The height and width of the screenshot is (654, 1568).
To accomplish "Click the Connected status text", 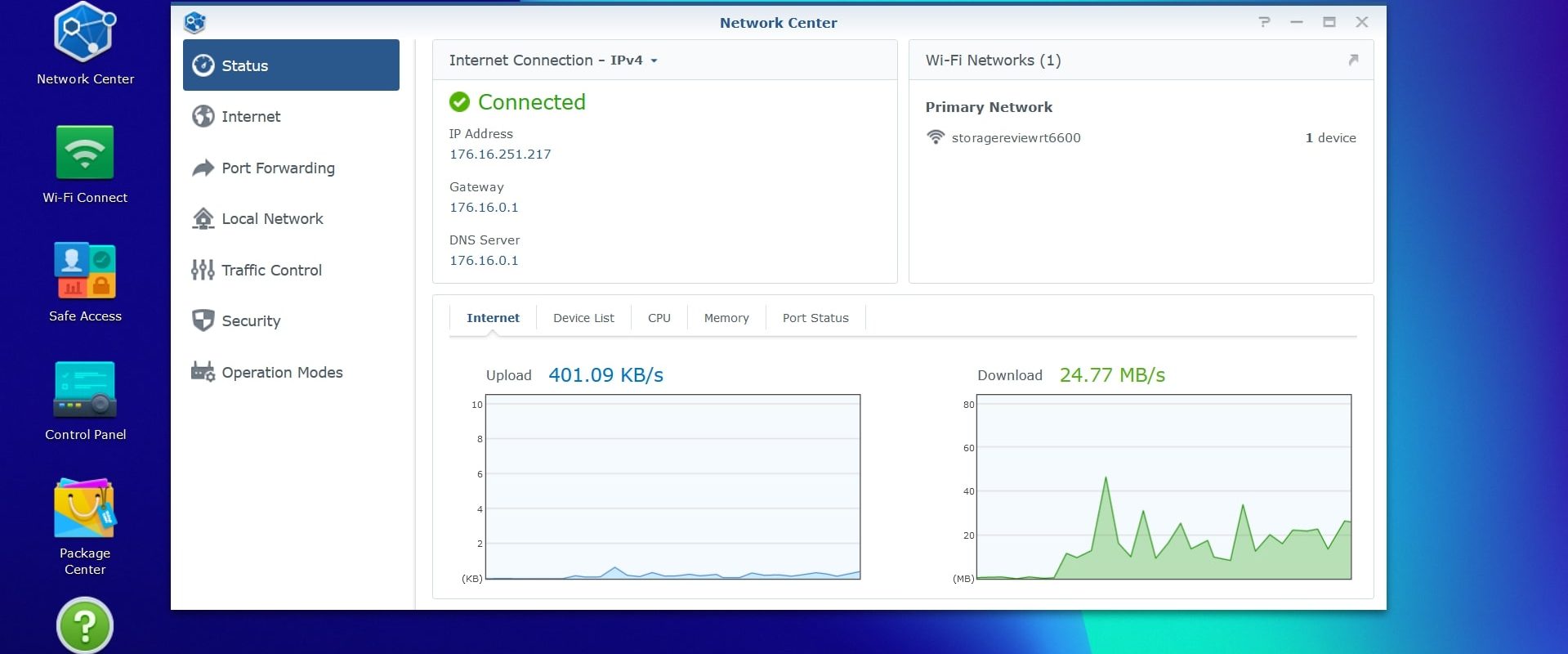I will coord(532,102).
